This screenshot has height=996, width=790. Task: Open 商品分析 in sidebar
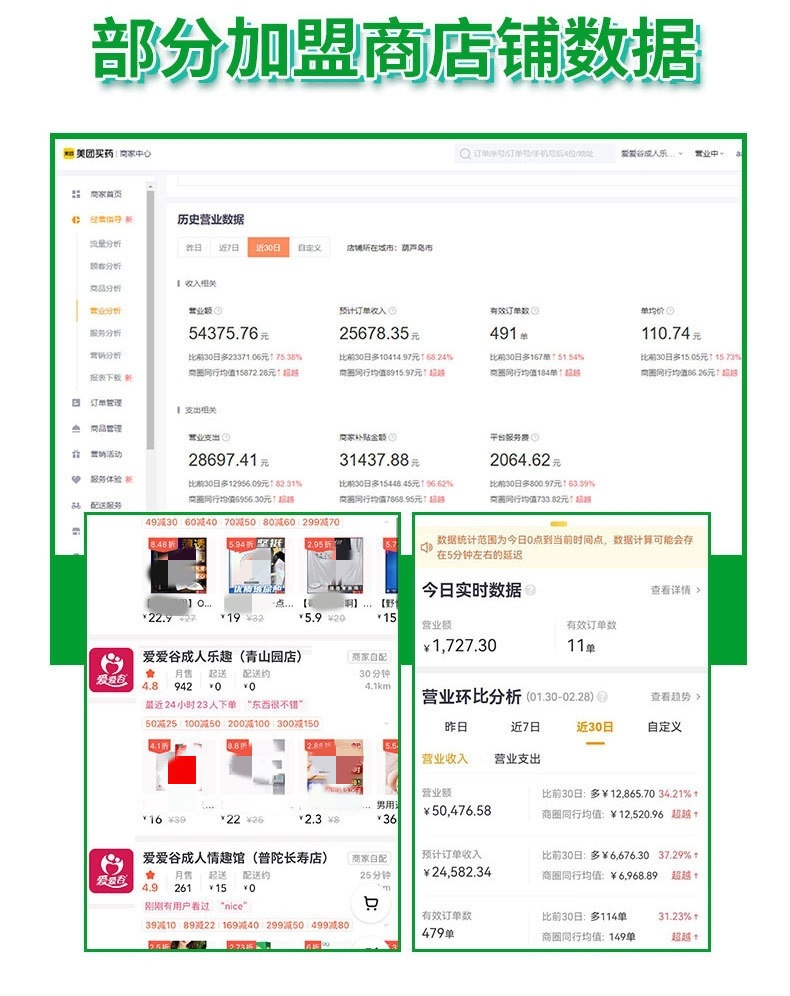click(x=105, y=288)
